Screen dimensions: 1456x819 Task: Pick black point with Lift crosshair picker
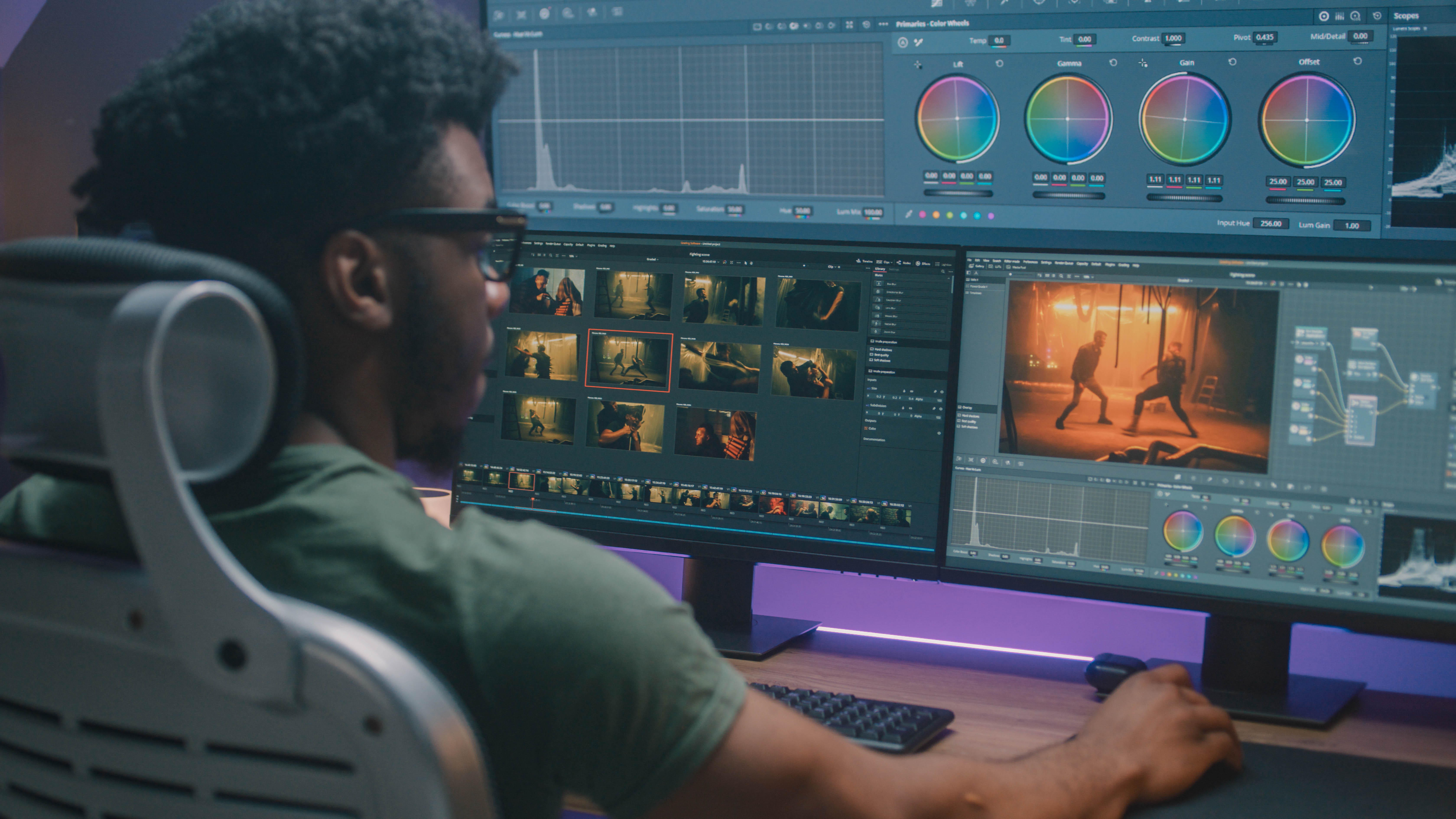point(918,65)
